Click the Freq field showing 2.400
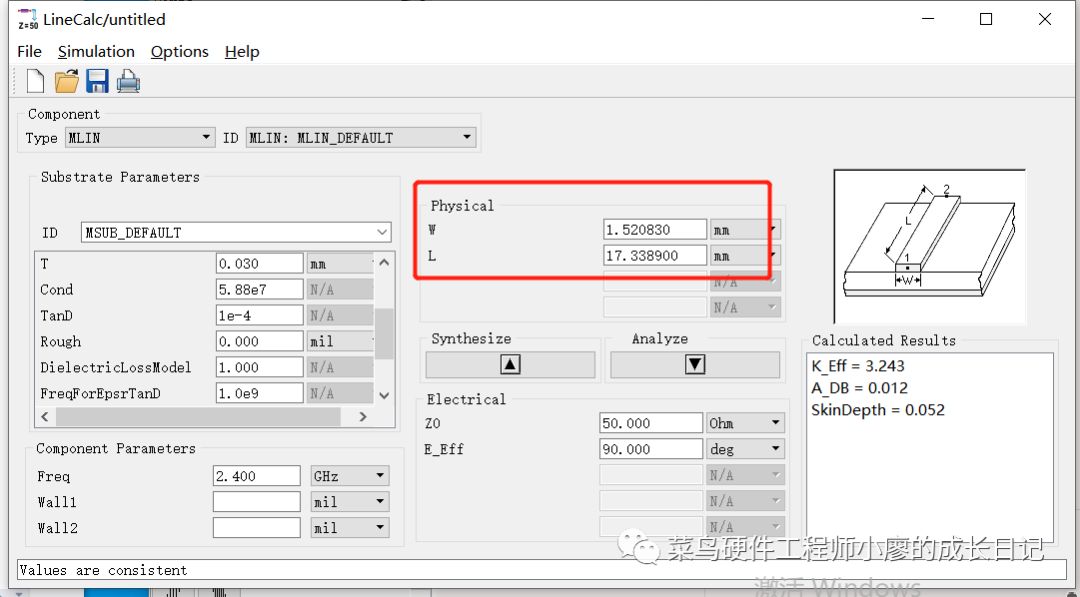 (x=257, y=476)
